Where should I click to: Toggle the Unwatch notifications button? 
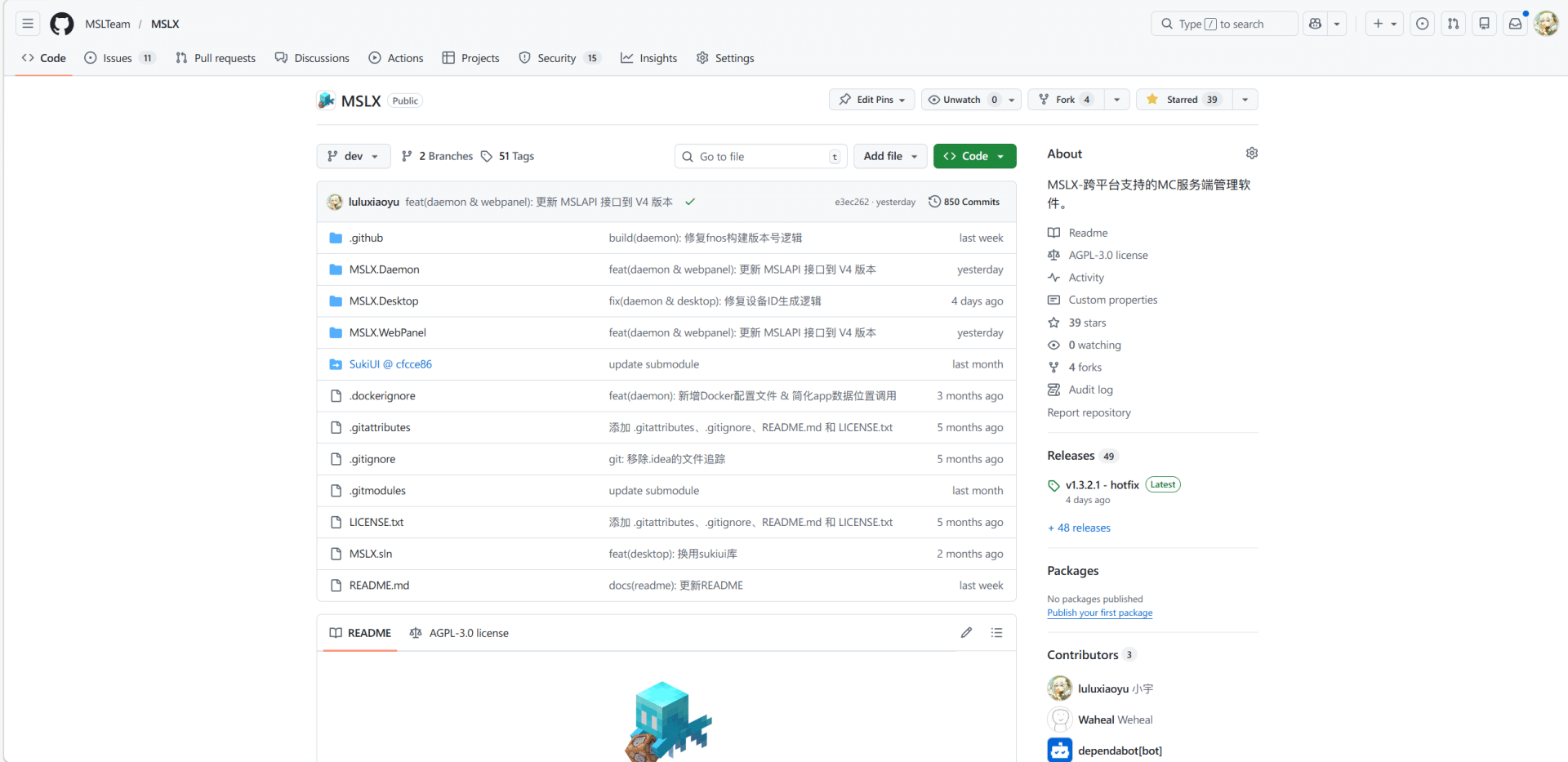[961, 100]
